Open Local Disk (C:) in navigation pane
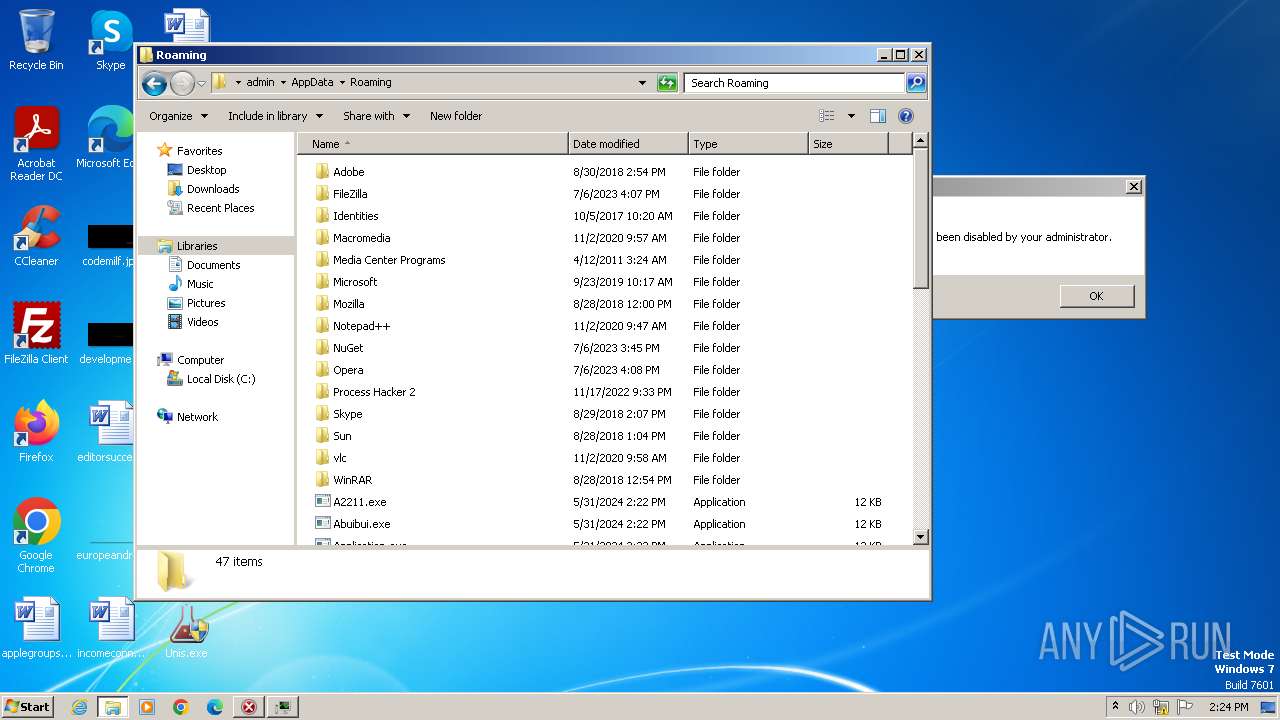The width and height of the screenshot is (1280, 720). pyautogui.click(x=220, y=379)
